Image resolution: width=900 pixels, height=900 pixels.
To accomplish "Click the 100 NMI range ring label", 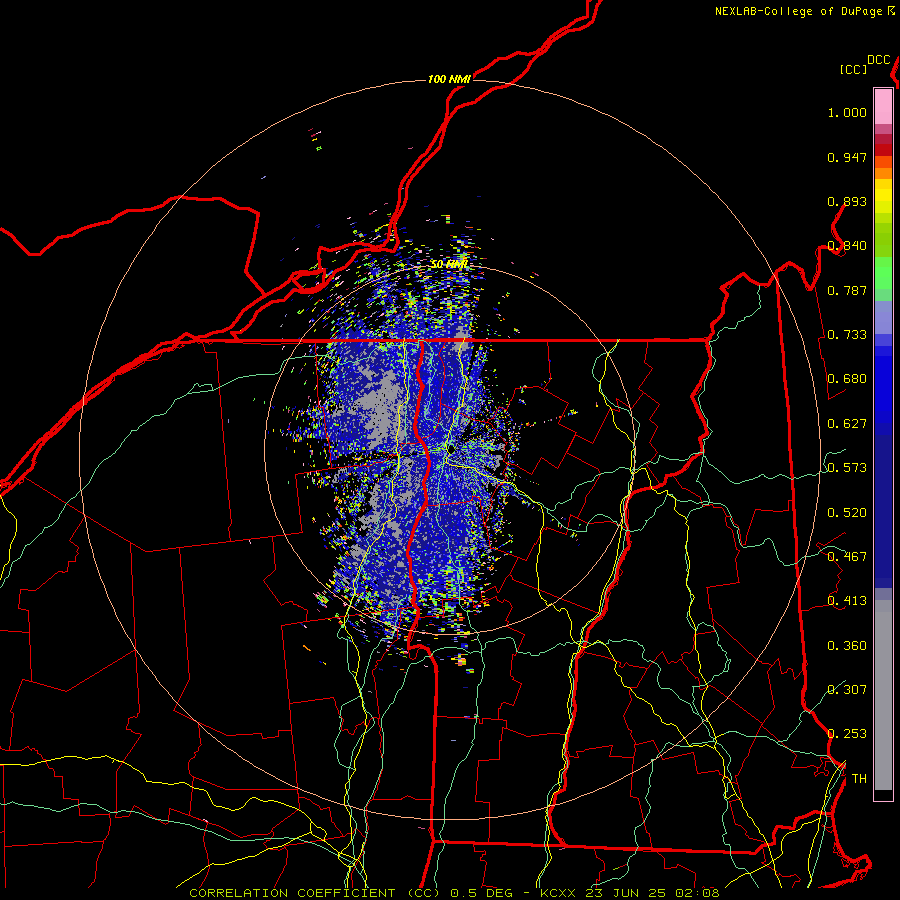I will (449, 79).
